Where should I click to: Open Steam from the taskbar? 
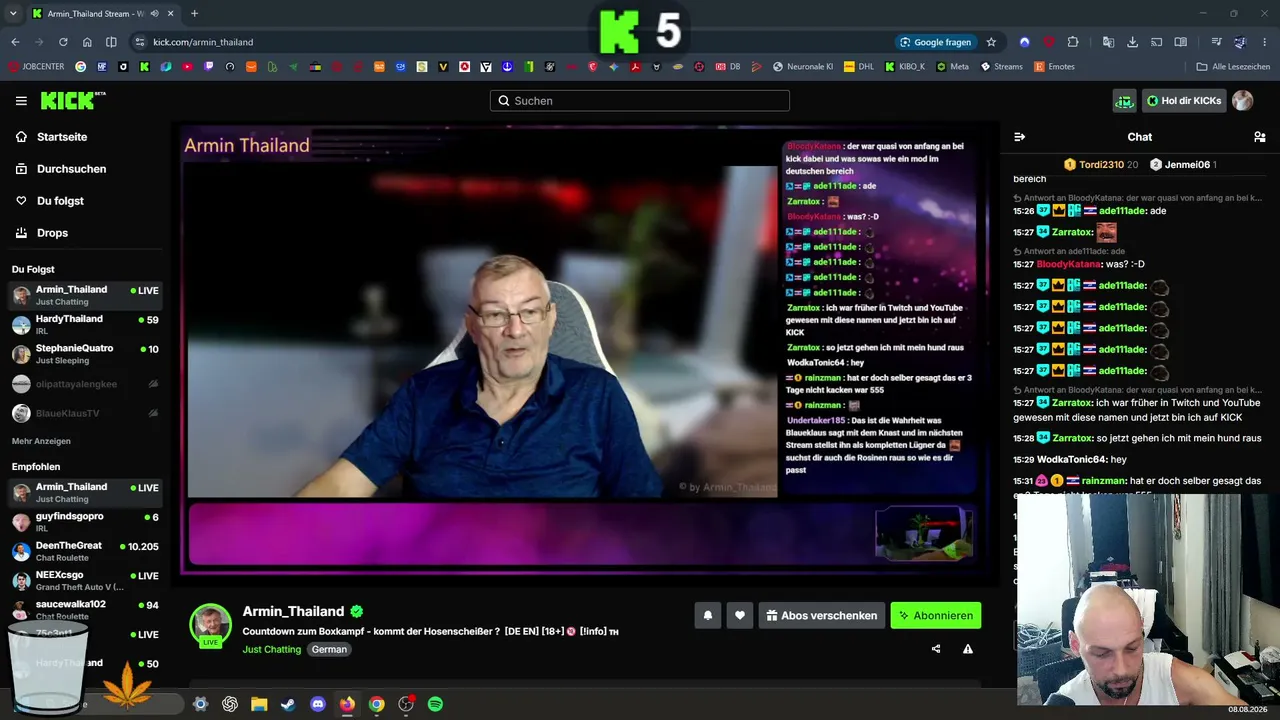(x=288, y=704)
